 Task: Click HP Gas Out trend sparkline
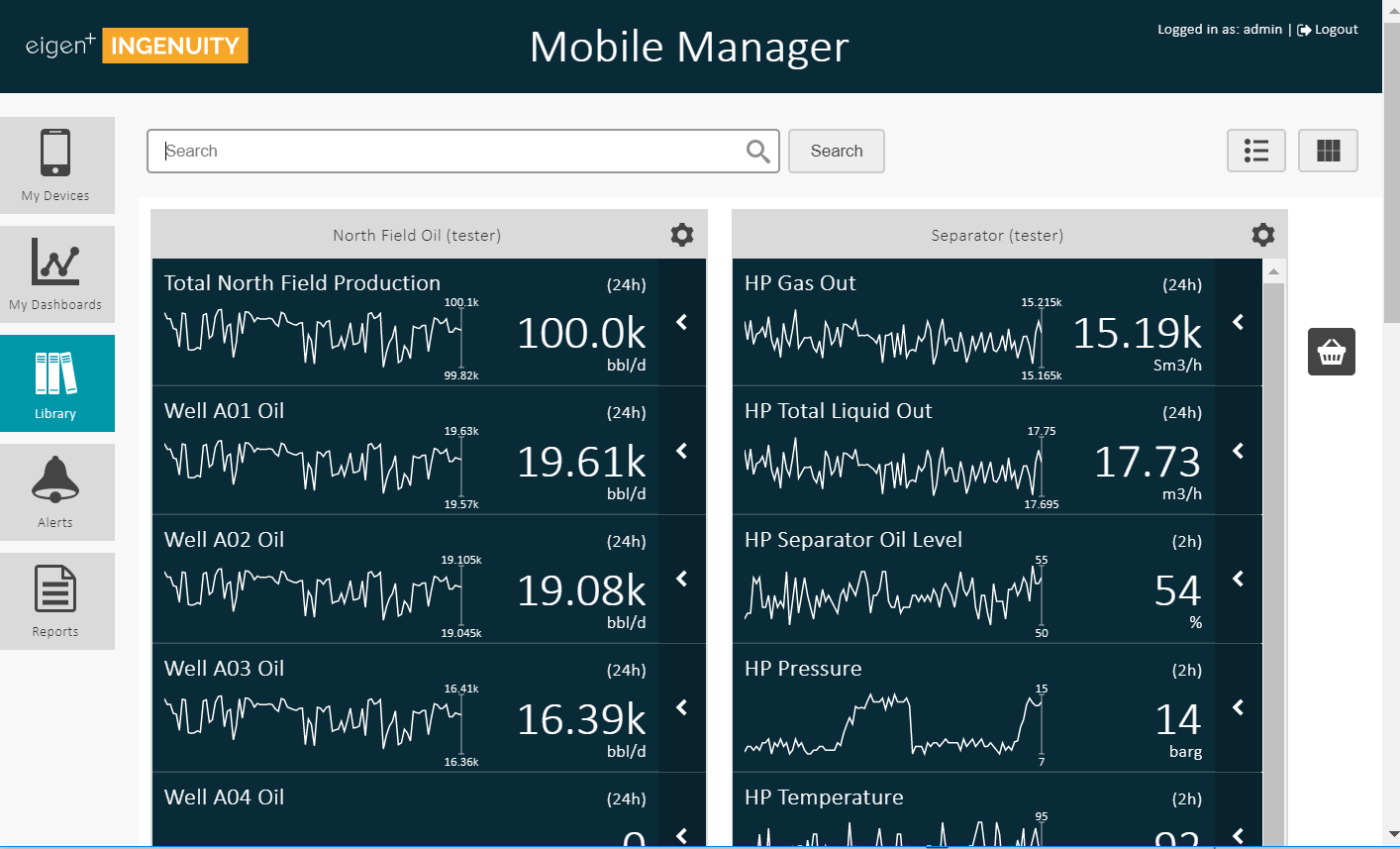click(x=893, y=337)
